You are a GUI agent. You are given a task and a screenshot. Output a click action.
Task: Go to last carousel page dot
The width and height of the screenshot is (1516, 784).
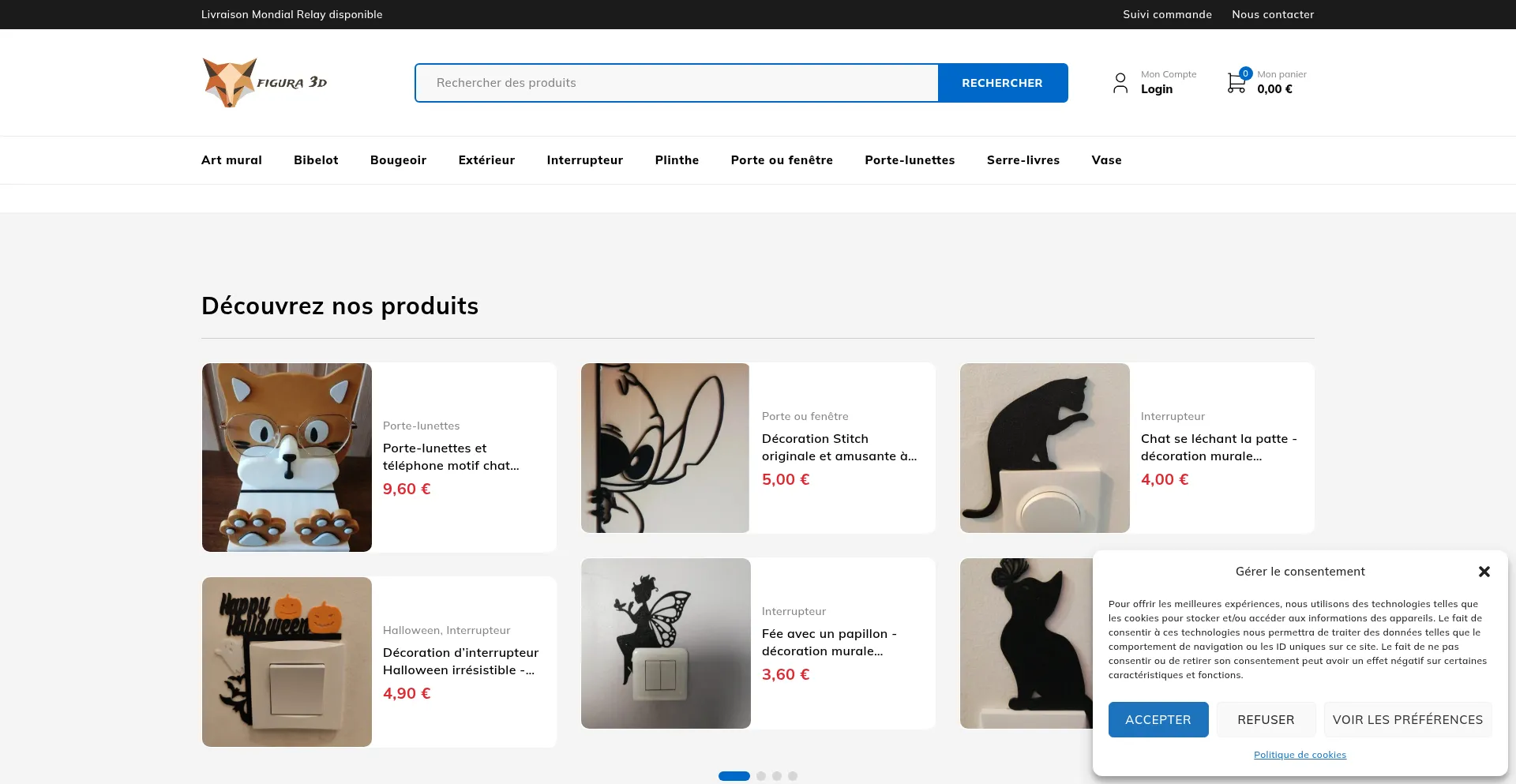[793, 776]
